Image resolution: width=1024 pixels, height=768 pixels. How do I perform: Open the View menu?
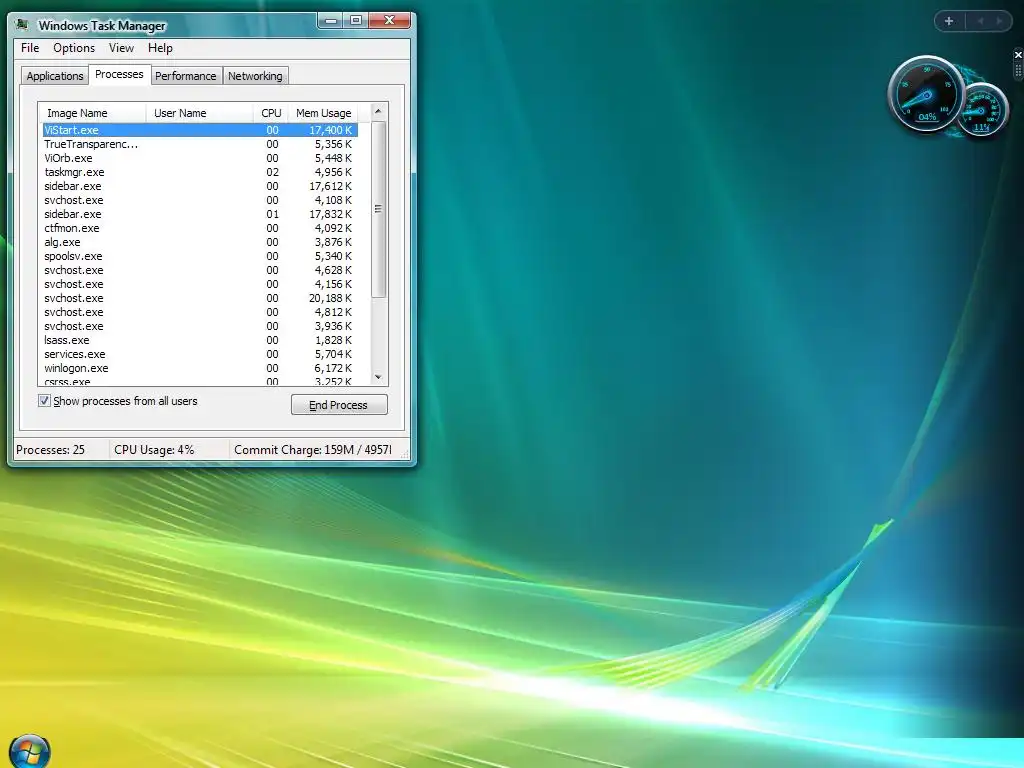coord(121,48)
